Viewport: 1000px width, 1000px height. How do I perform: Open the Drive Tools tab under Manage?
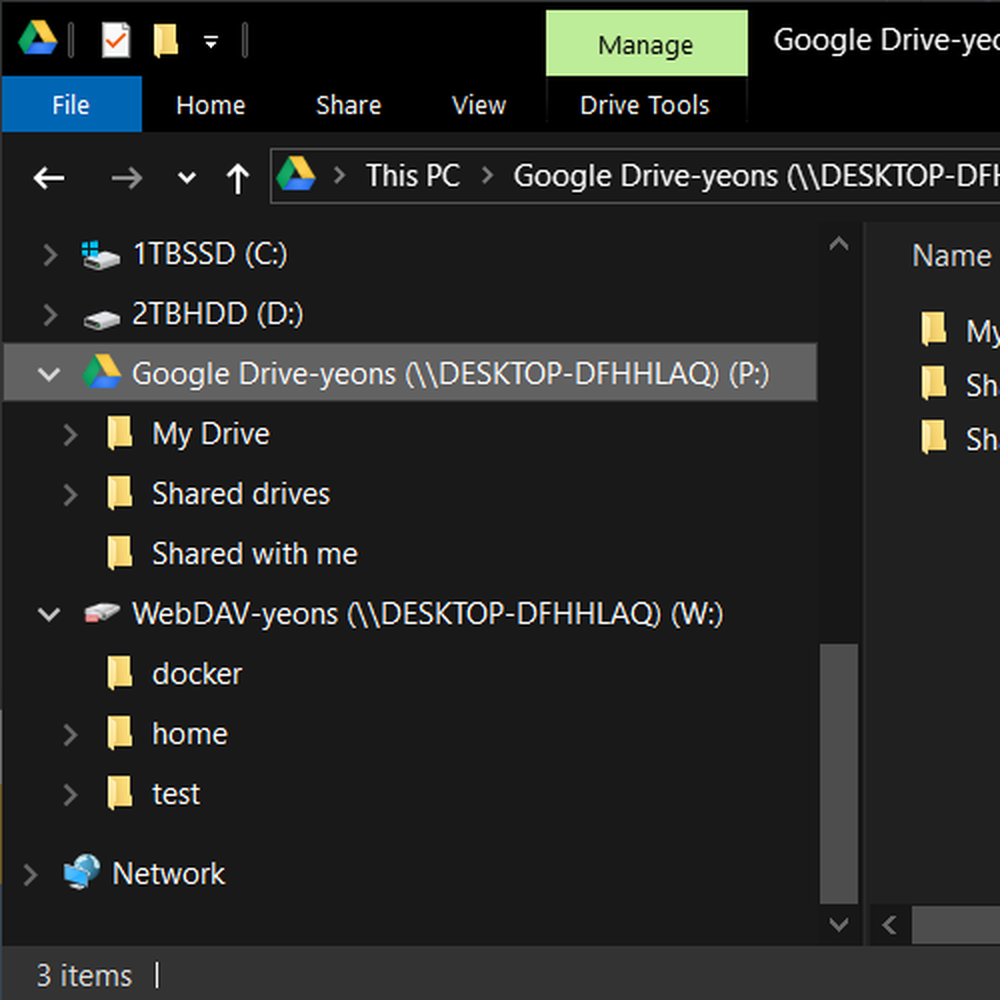click(645, 104)
